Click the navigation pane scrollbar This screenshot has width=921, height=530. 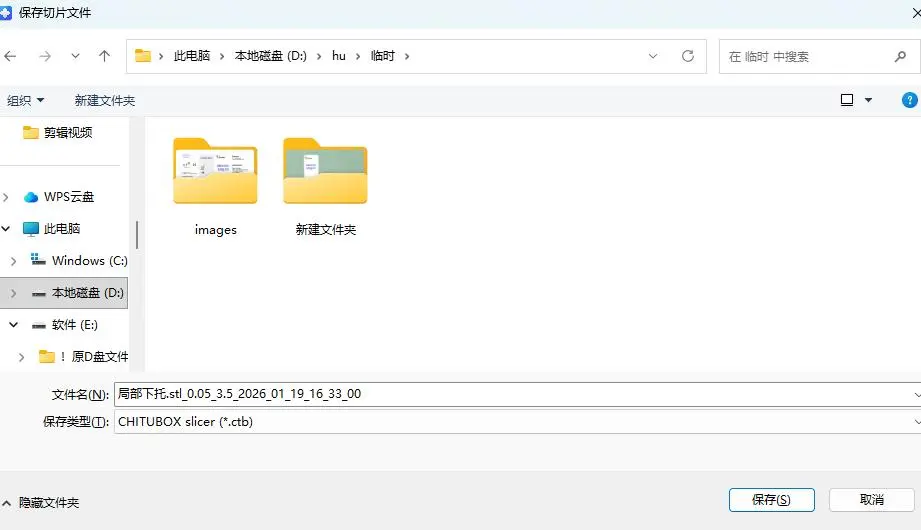pos(137,234)
